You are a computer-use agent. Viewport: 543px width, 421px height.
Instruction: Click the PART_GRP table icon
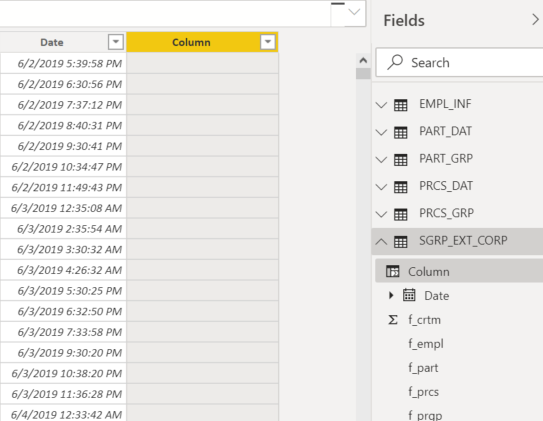(x=401, y=160)
